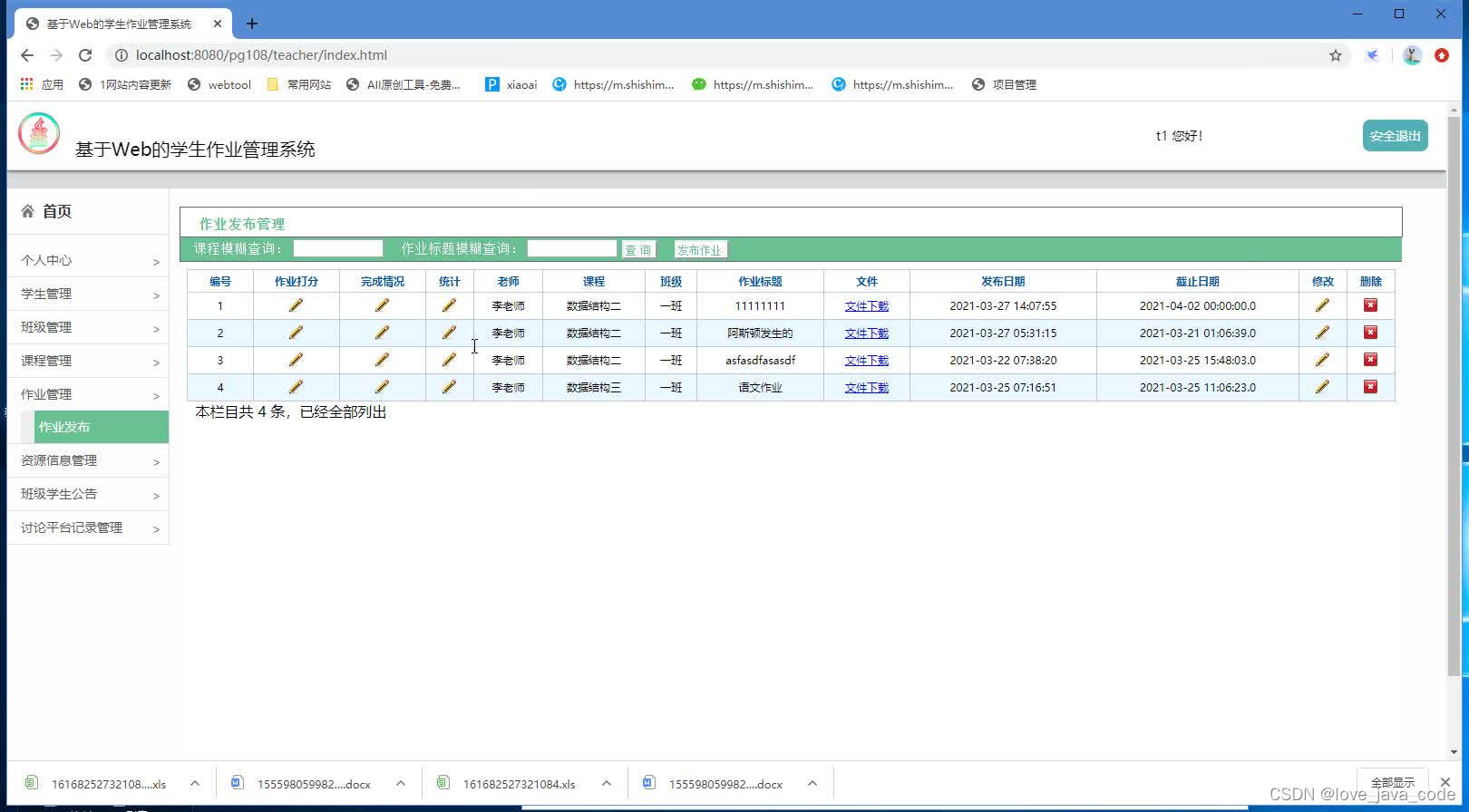Open statistics pencil for row 2

point(449,333)
